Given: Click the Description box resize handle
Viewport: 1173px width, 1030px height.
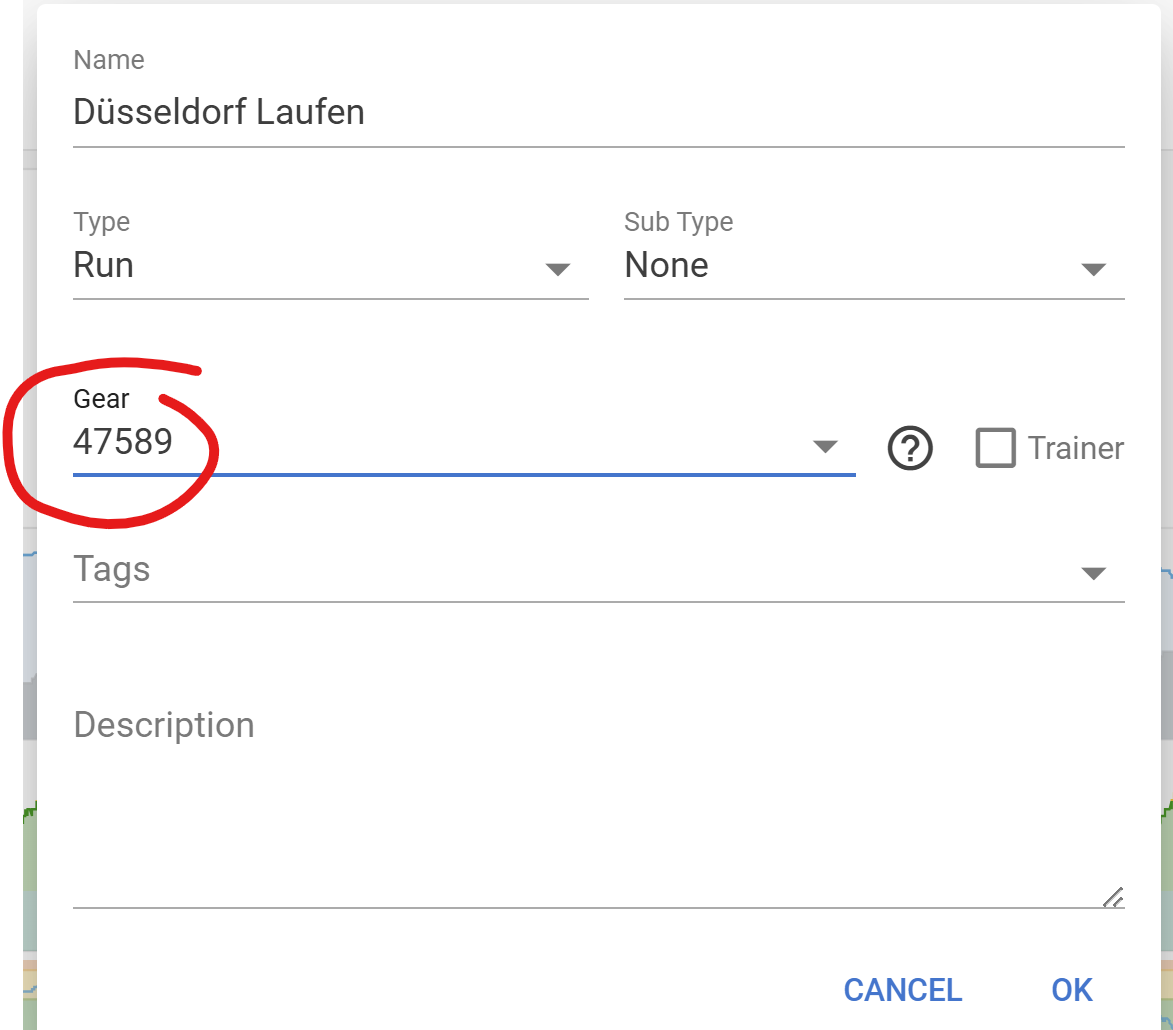Looking at the screenshot, I should [x=1113, y=897].
